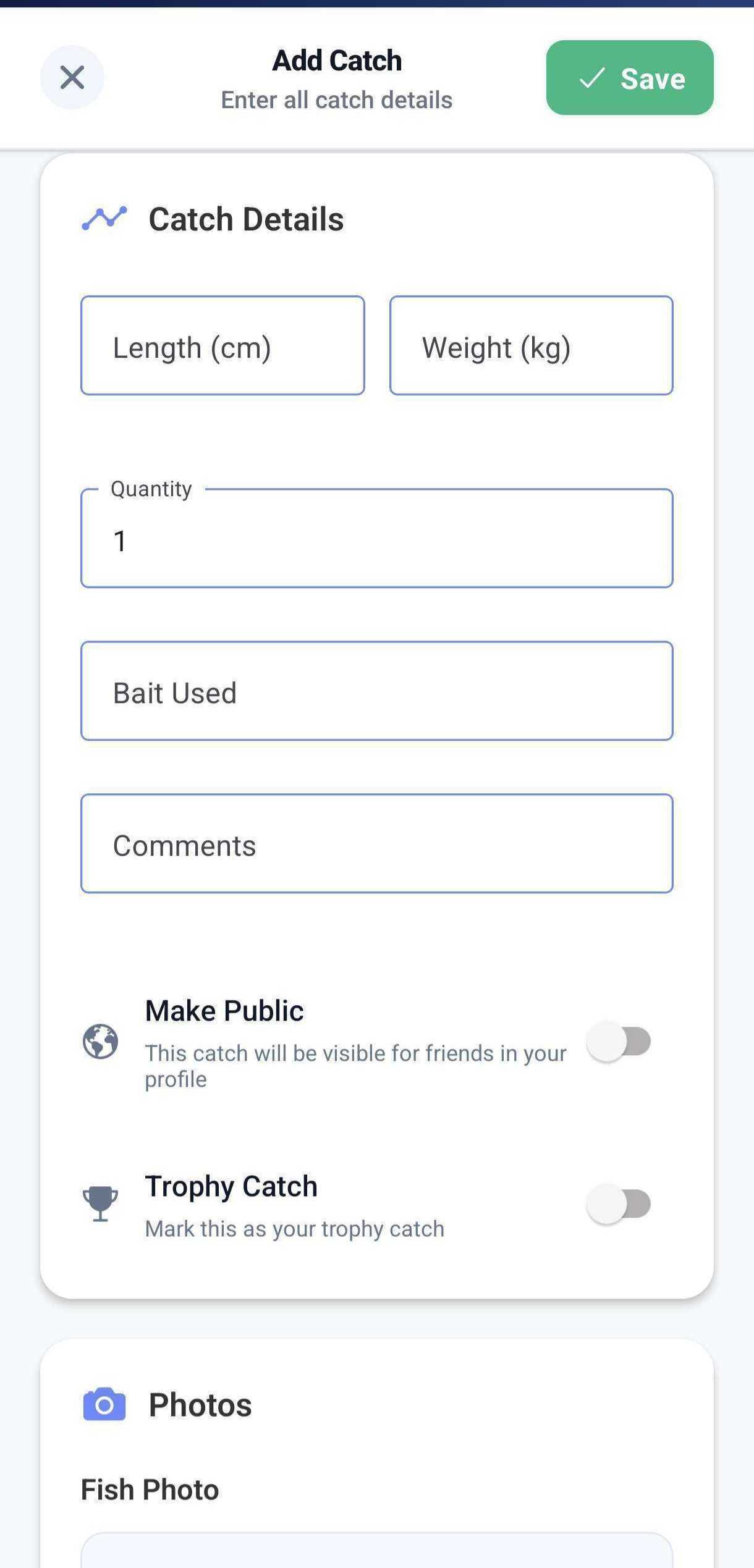Viewport: 754px width, 1568px height.
Task: Select the Weight (kg) field
Action: tap(530, 346)
